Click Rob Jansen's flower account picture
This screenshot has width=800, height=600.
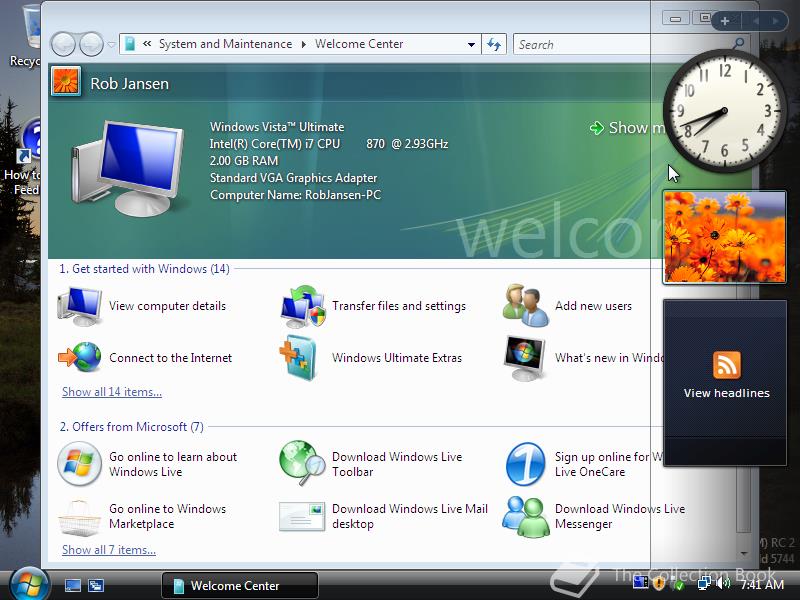[x=66, y=82]
